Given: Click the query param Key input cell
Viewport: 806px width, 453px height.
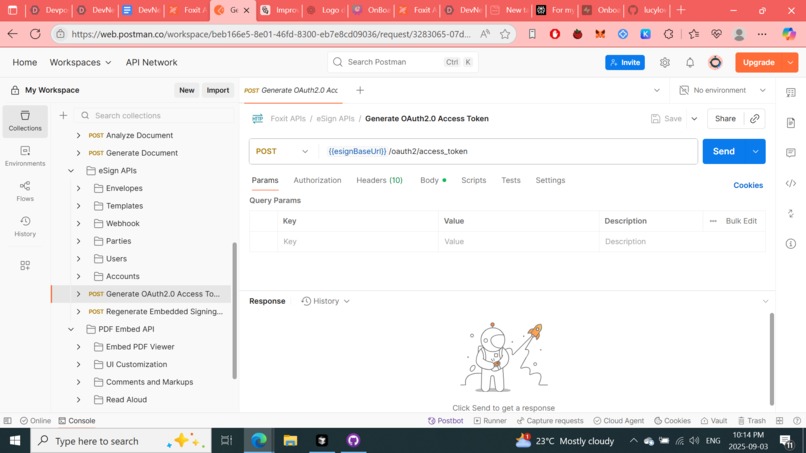Looking at the screenshot, I should point(358,241).
